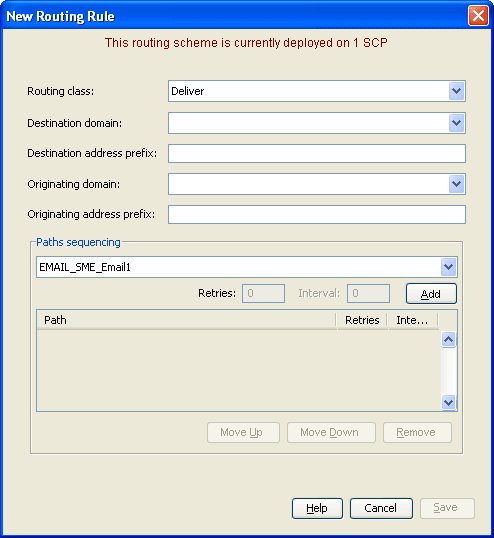Close the New Routing Rule window
This screenshot has width=494, height=538.
478,16
